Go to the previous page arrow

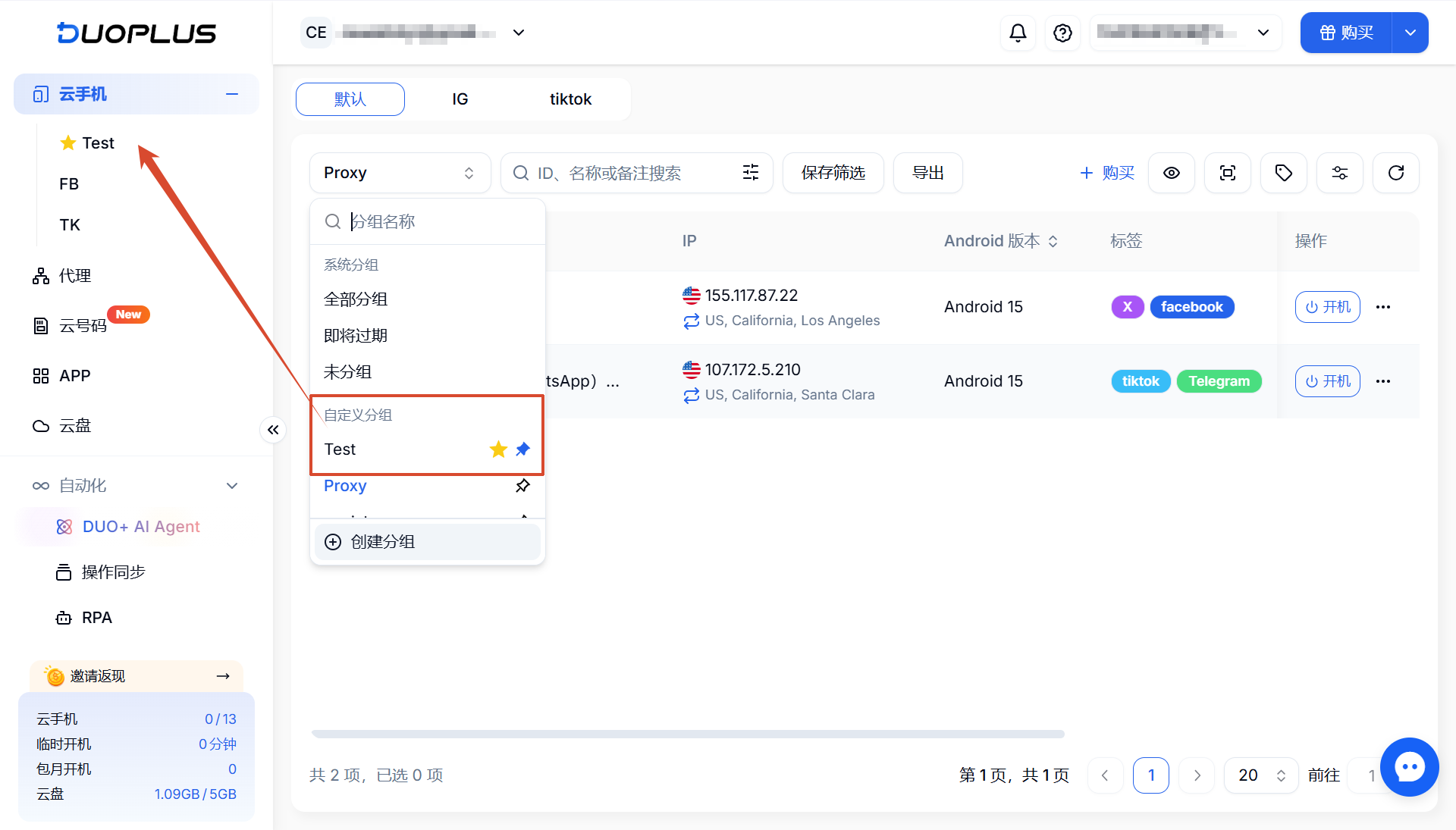(x=1106, y=775)
